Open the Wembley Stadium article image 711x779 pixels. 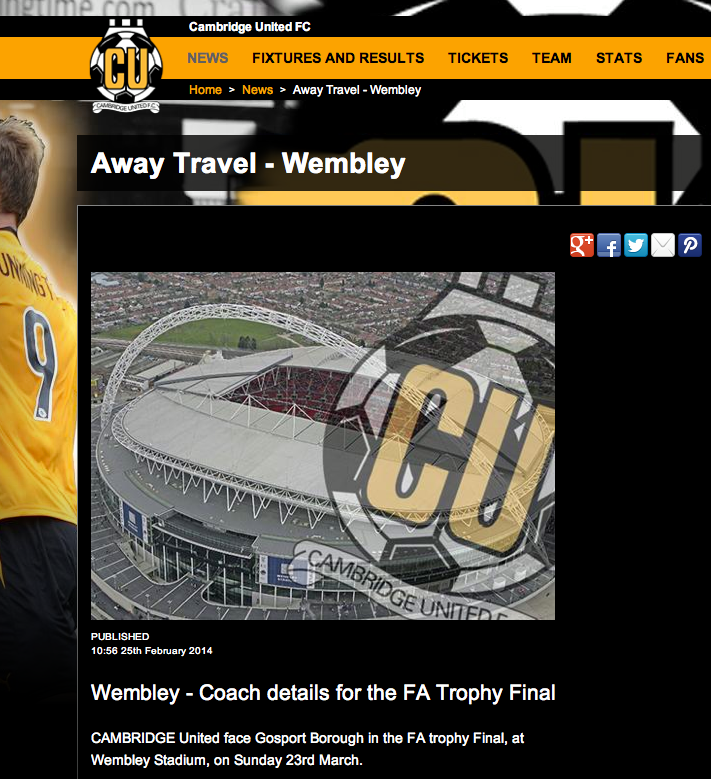[x=323, y=446]
